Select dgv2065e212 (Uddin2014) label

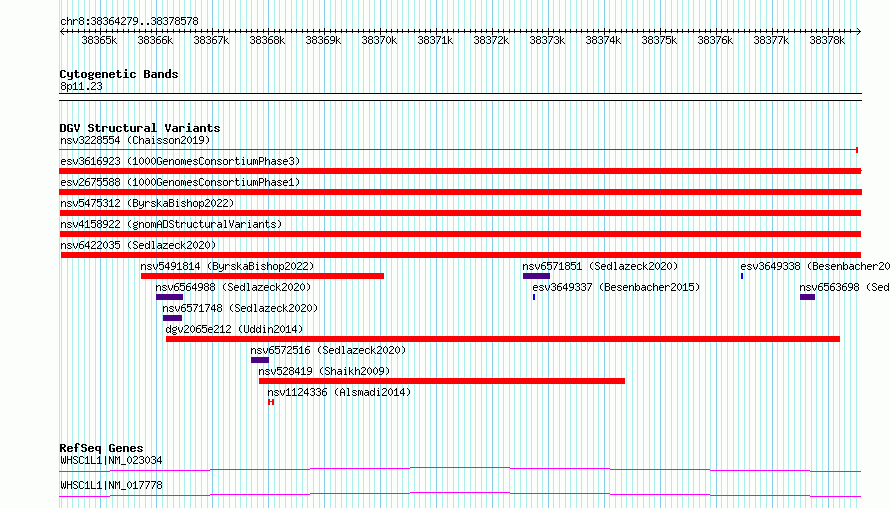[x=234, y=329]
